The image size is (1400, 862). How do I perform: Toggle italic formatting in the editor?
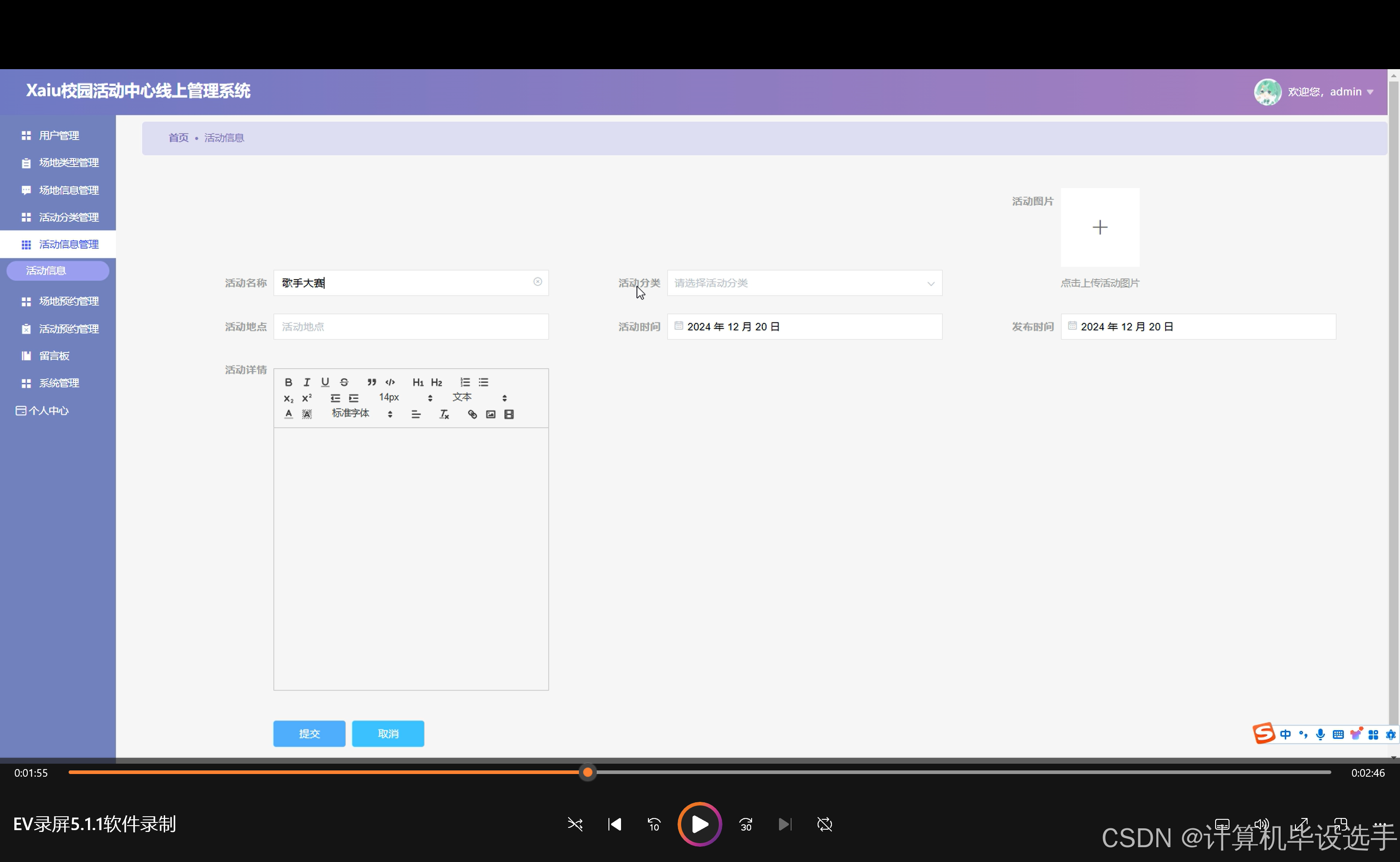[306, 382]
